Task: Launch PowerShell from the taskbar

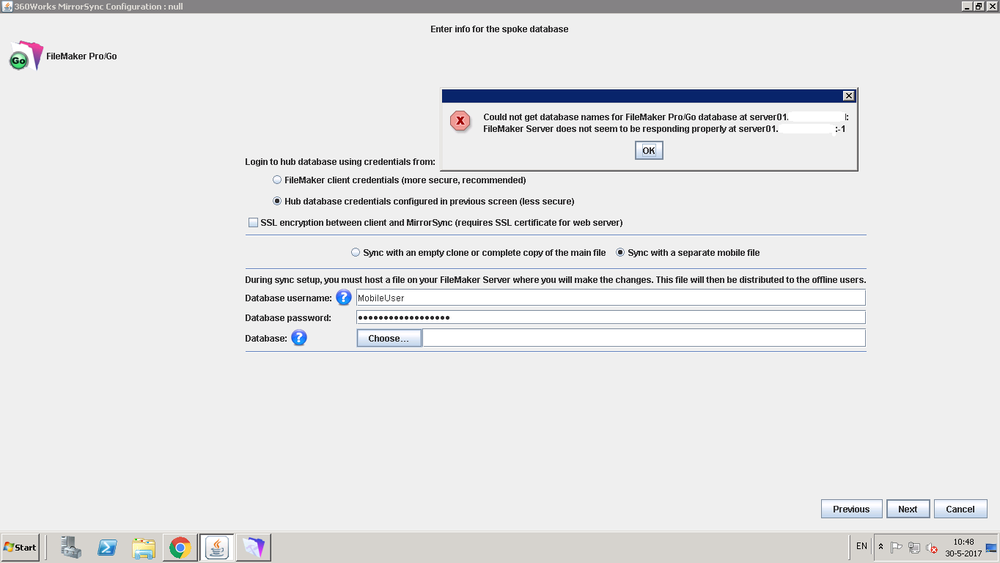Action: (x=107, y=547)
